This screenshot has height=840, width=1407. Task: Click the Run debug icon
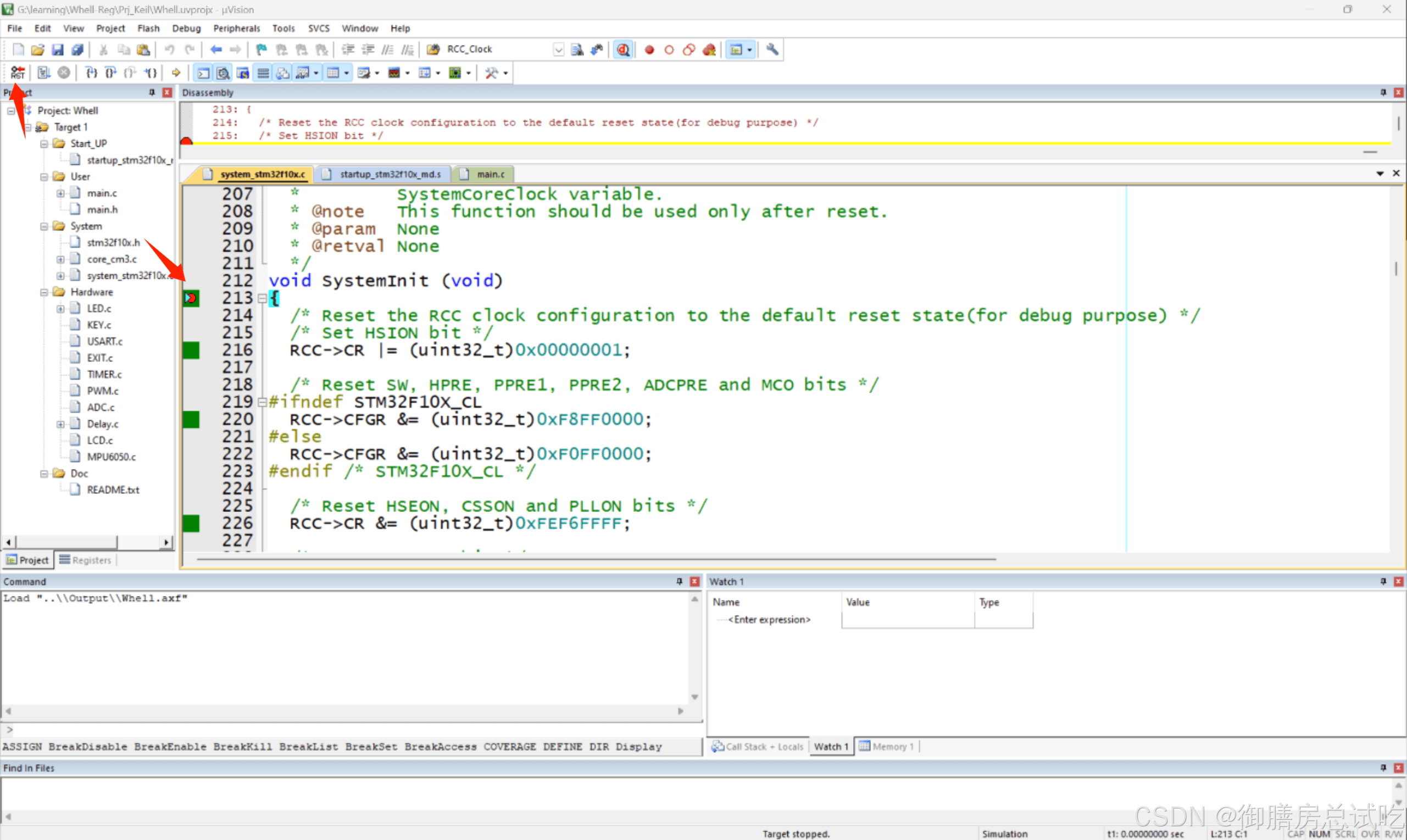coord(44,73)
